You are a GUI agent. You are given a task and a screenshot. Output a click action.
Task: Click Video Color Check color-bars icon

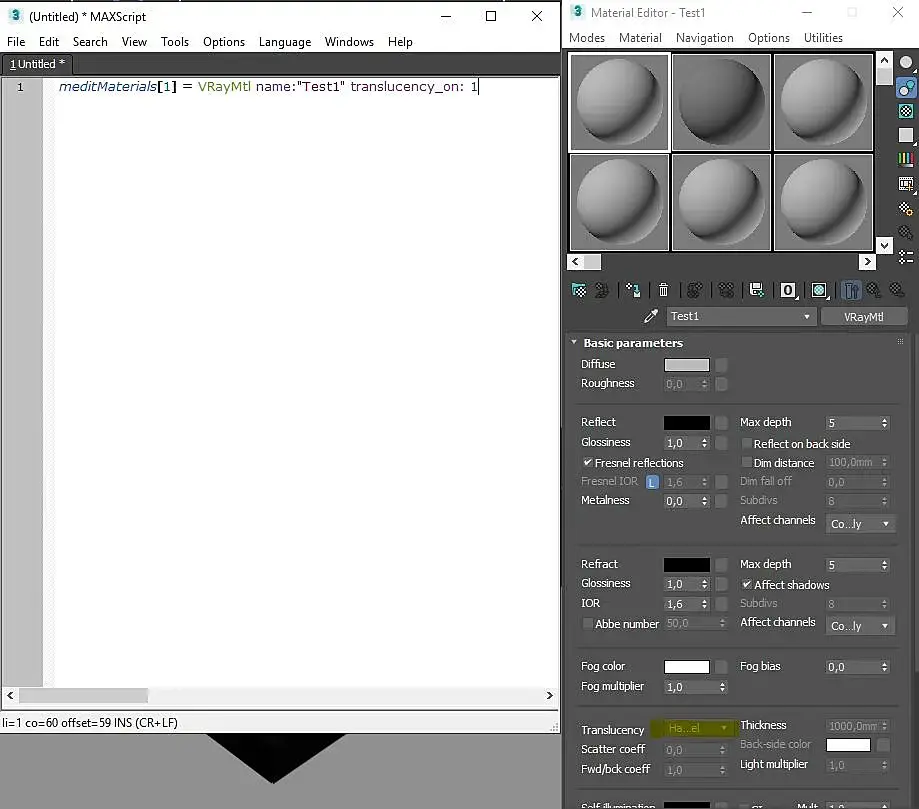[x=906, y=159]
